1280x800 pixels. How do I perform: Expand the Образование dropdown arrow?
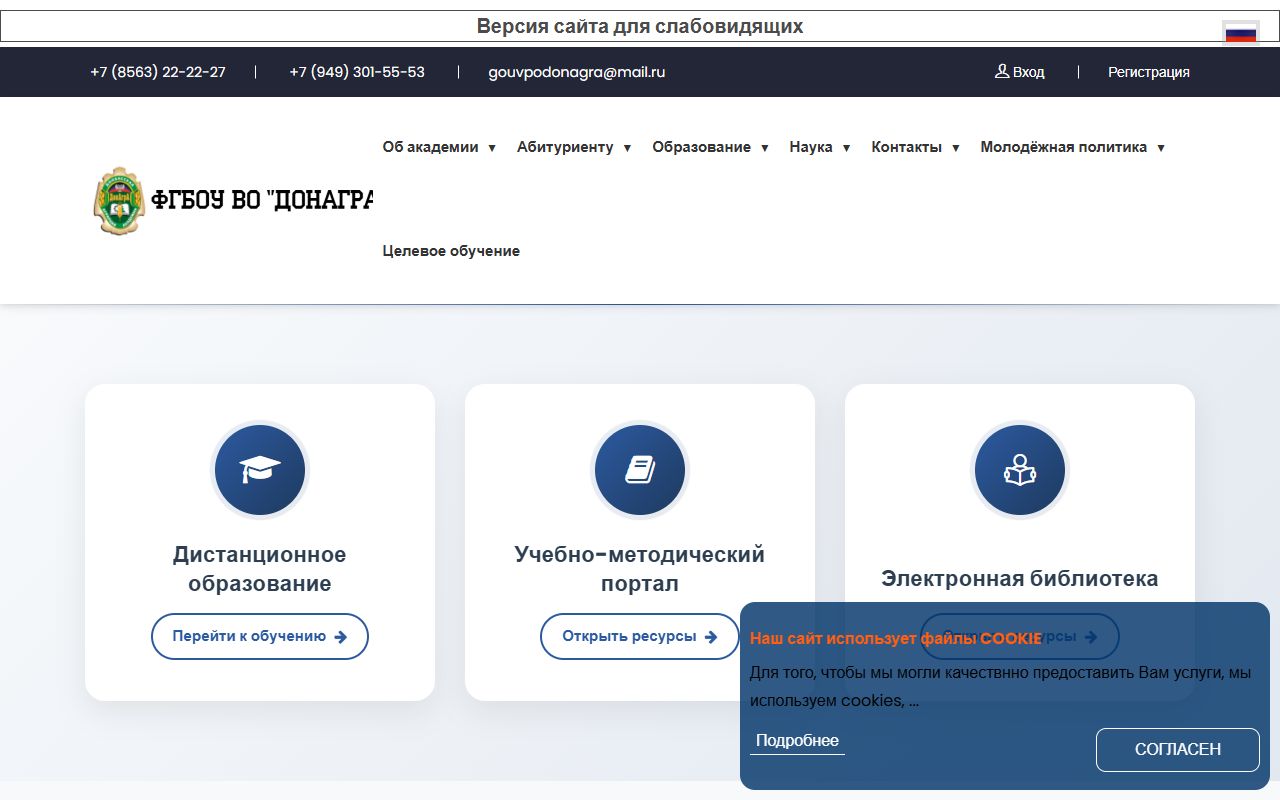tap(764, 148)
